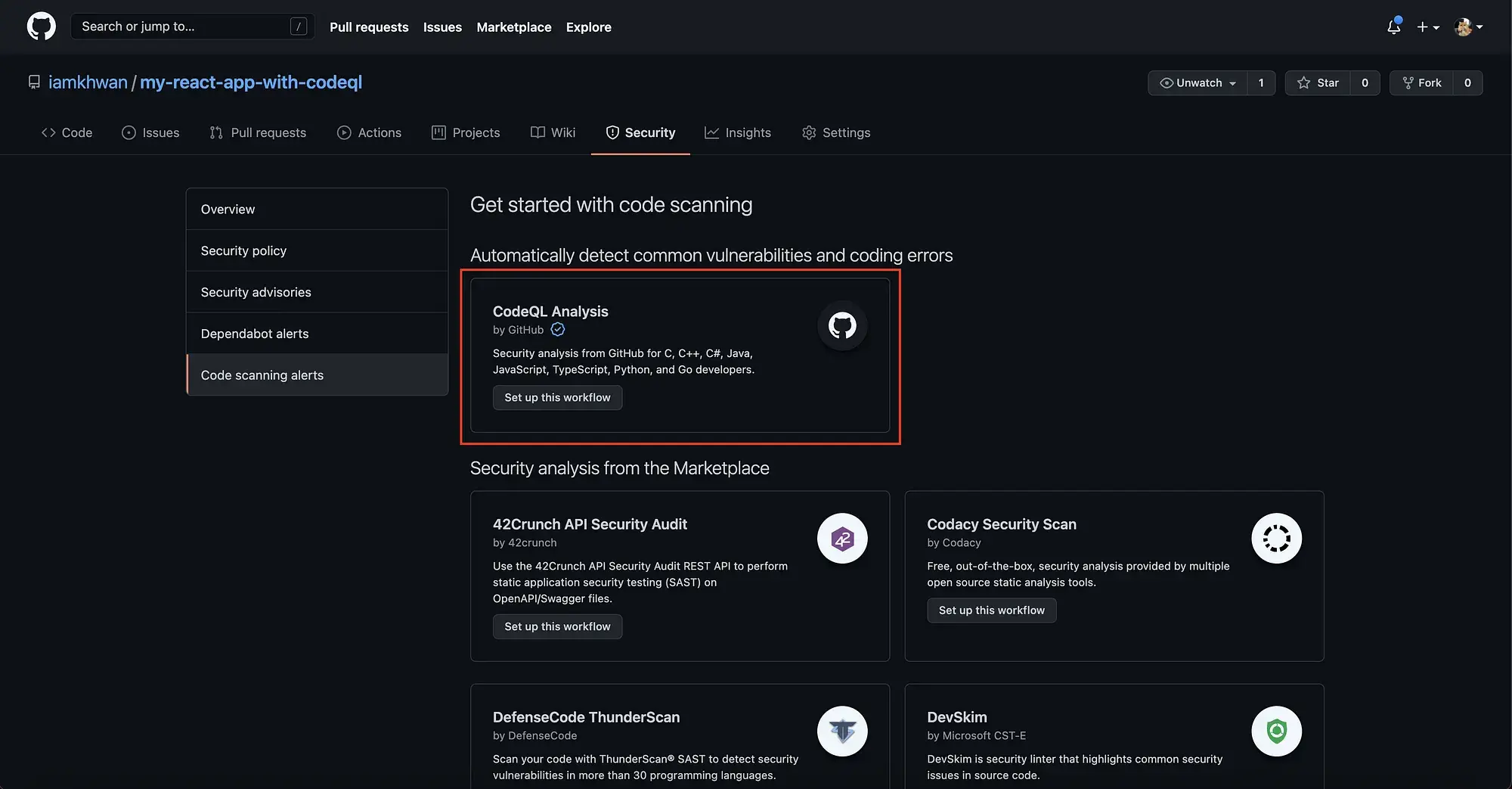Go to Explore
Screen dimensions: 1512x789
588,27
